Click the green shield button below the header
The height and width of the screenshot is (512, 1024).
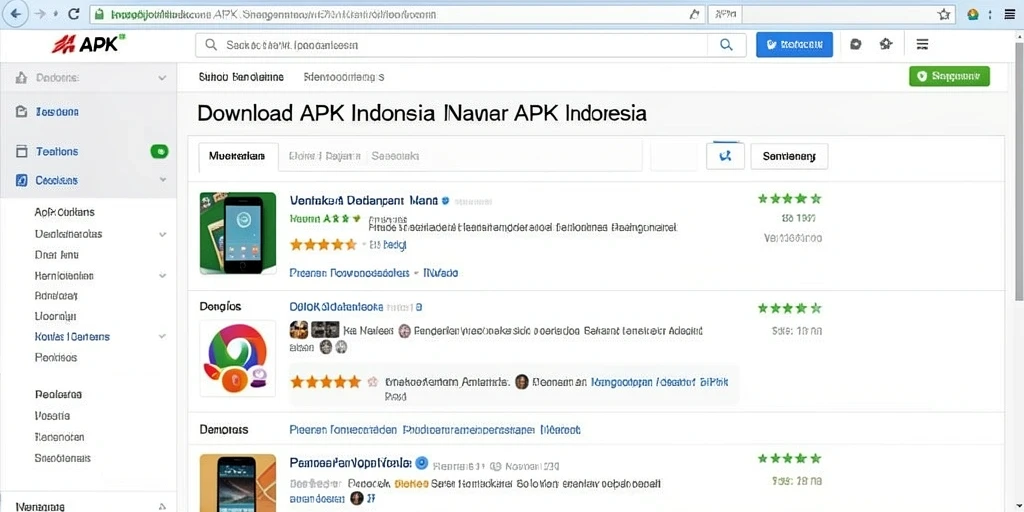(949, 76)
